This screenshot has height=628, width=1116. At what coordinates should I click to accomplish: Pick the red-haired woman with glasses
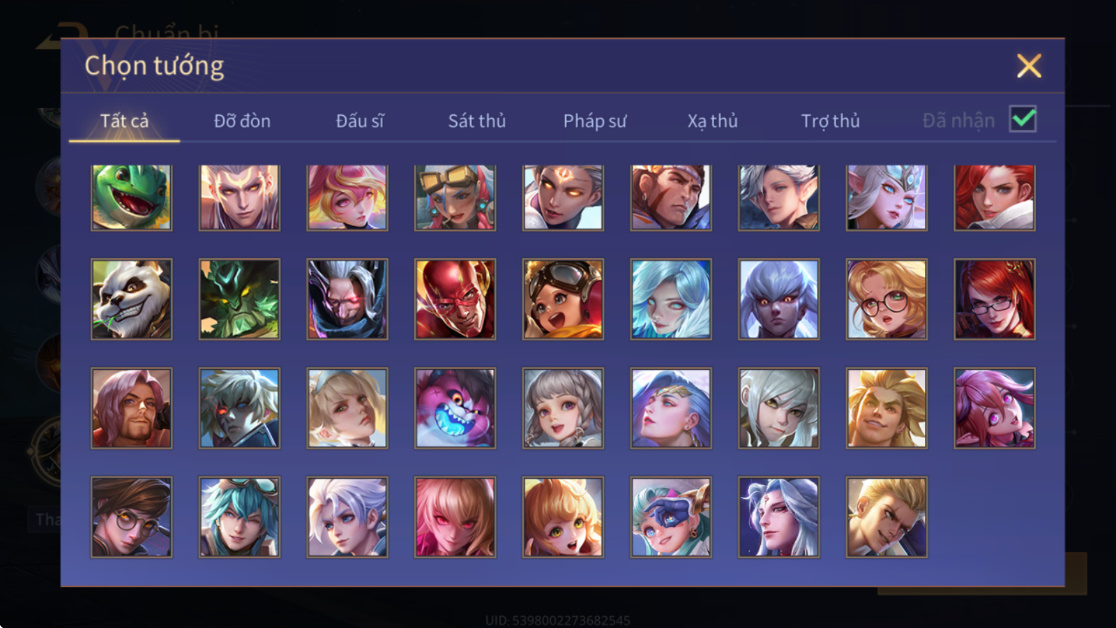pyautogui.click(x=994, y=299)
